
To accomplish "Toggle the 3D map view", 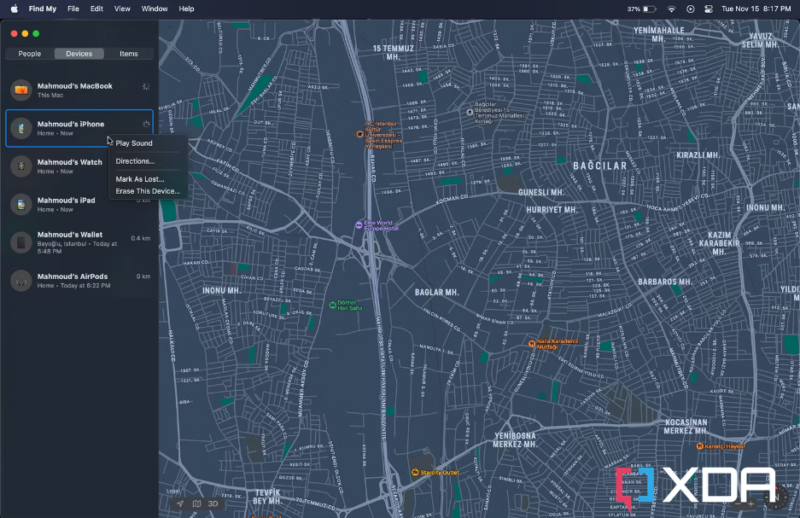I will pos(214,504).
